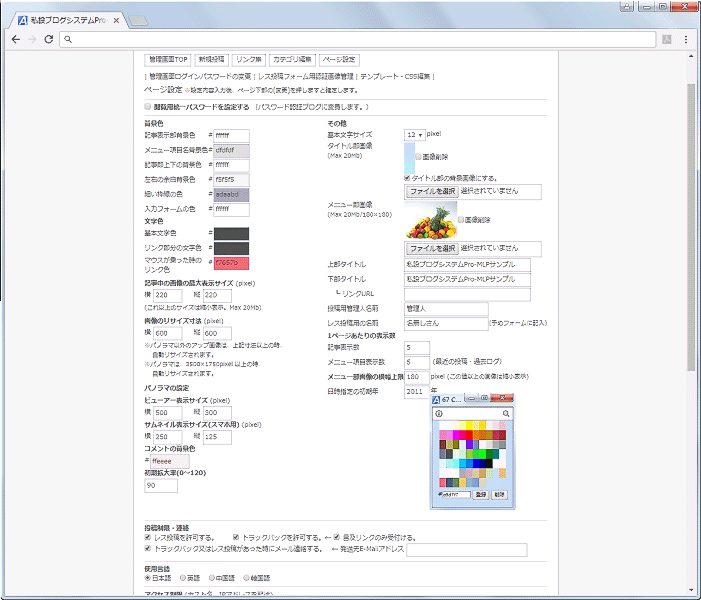Select the 英語 language radio button
The height and width of the screenshot is (600, 701).
click(184, 577)
